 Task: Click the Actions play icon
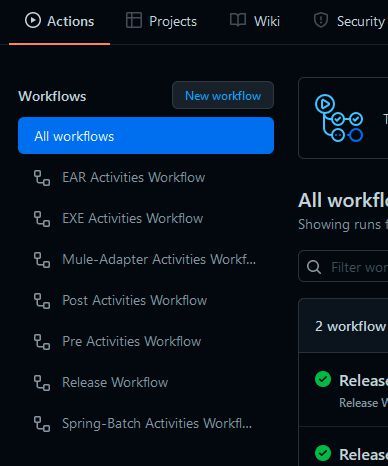[x=33, y=21]
